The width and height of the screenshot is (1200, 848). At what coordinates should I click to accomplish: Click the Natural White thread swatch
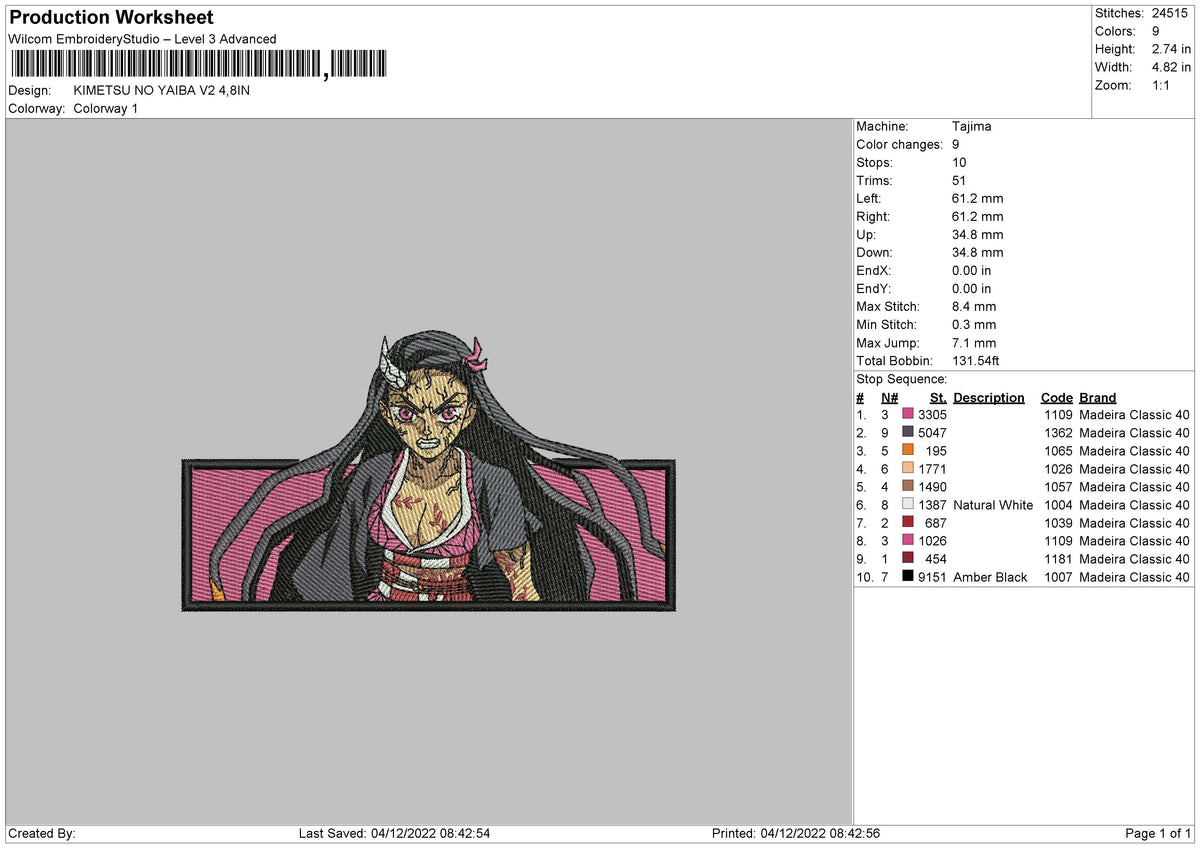907,505
